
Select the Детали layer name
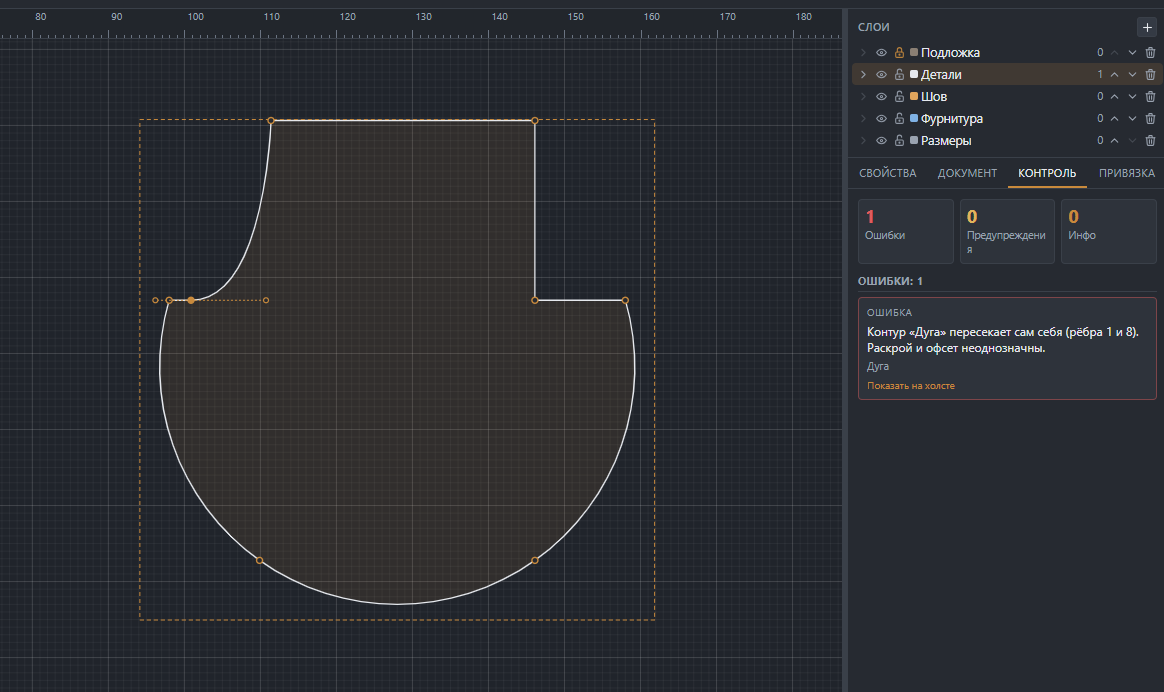[941, 74]
